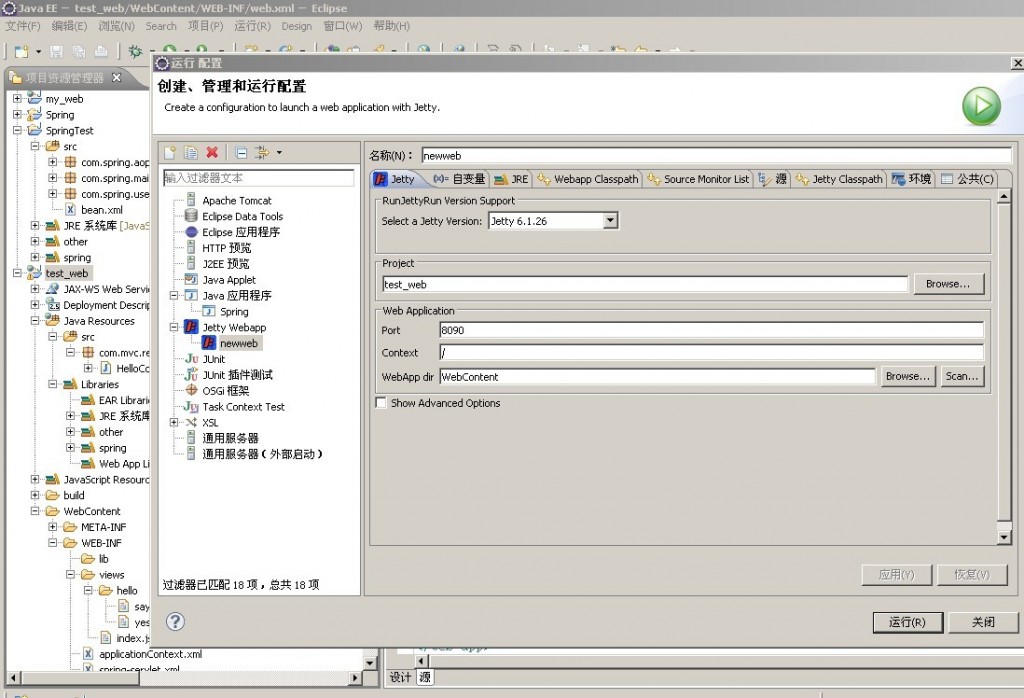Click the 运行(R) button
The height and width of the screenshot is (698, 1024).
click(907, 621)
